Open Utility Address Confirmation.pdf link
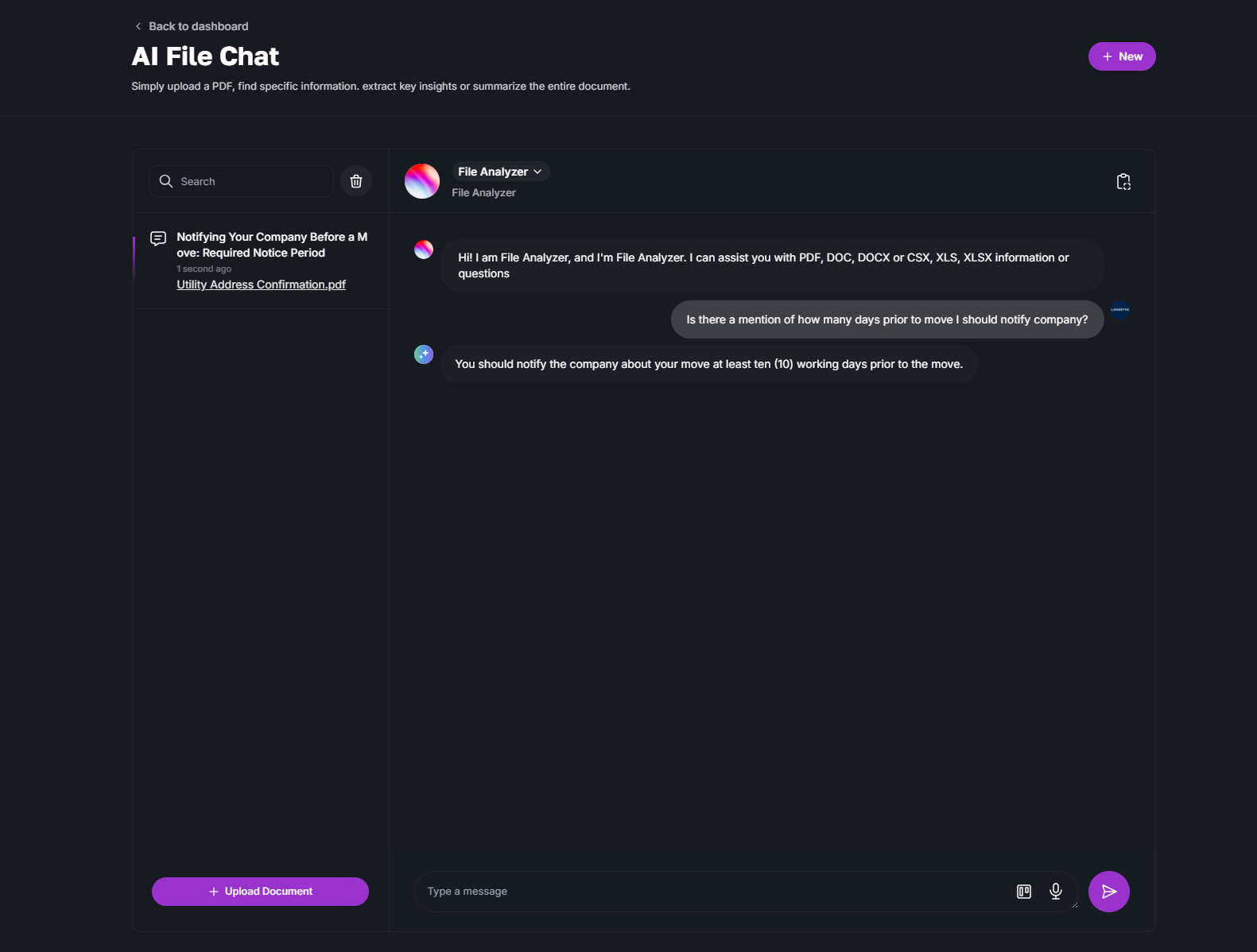 click(261, 284)
